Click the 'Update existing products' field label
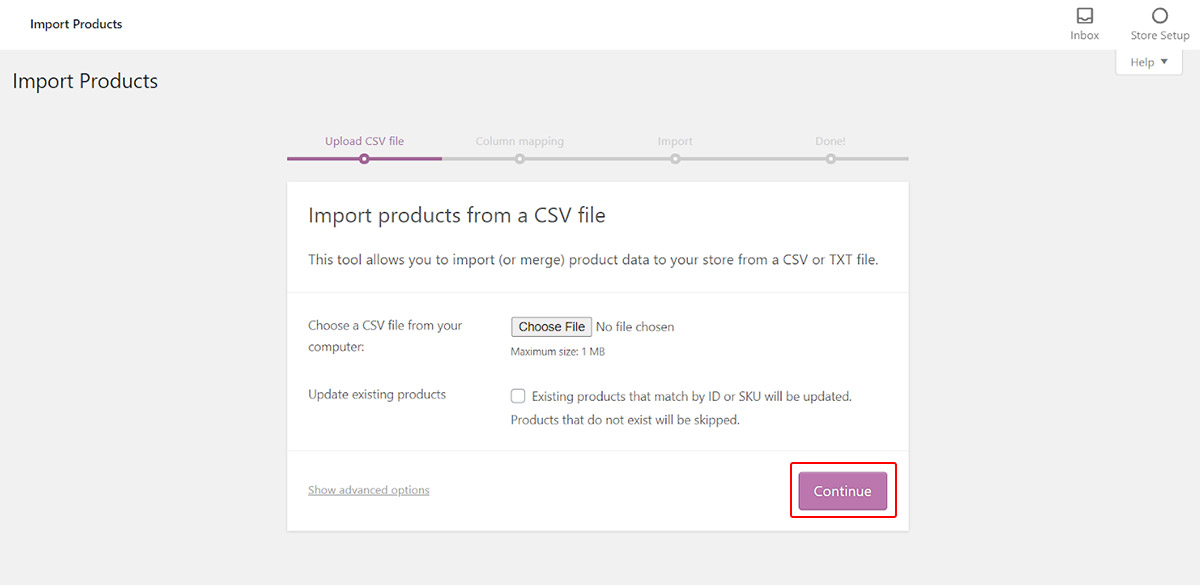 [x=377, y=394]
